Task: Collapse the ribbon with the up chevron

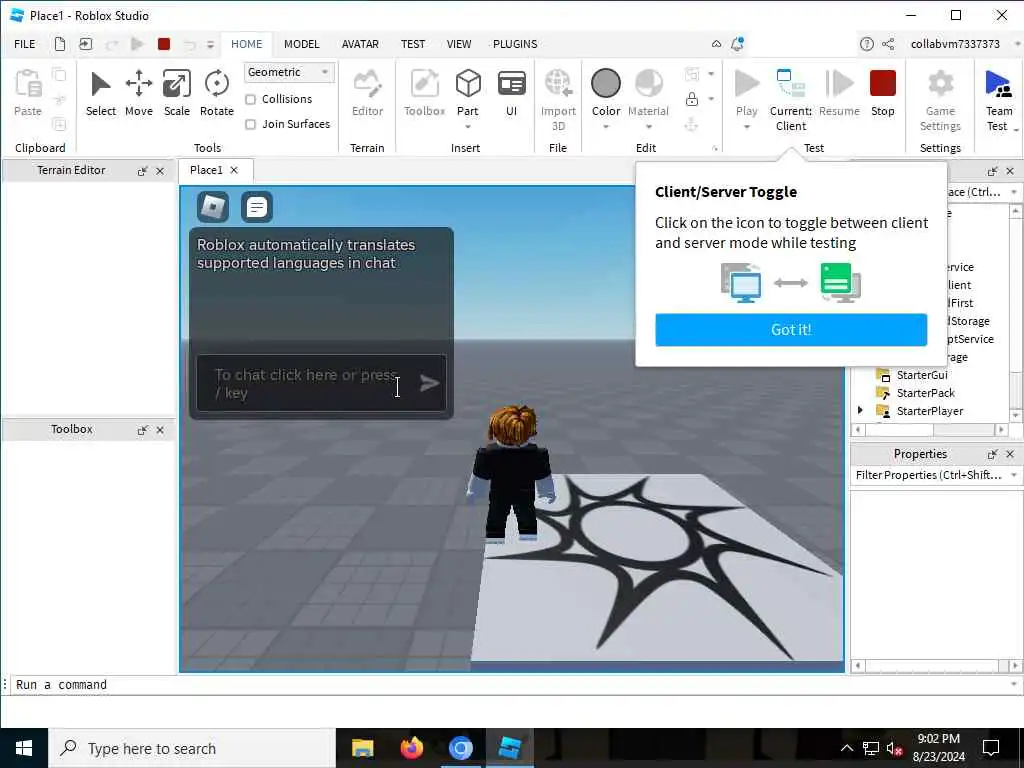Action: tap(716, 44)
